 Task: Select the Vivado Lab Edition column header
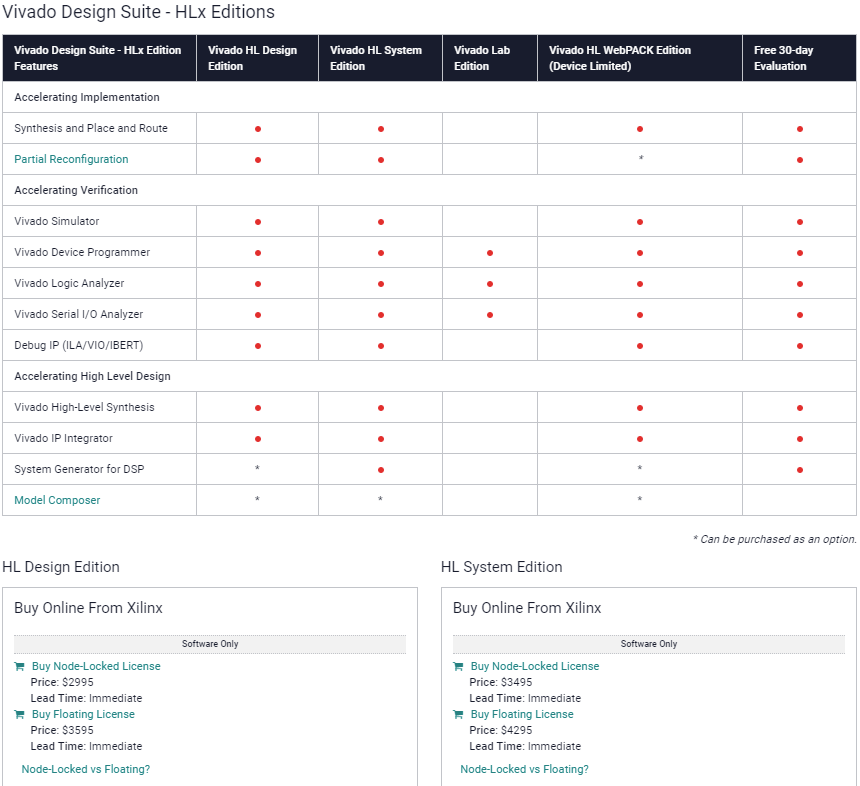point(490,58)
